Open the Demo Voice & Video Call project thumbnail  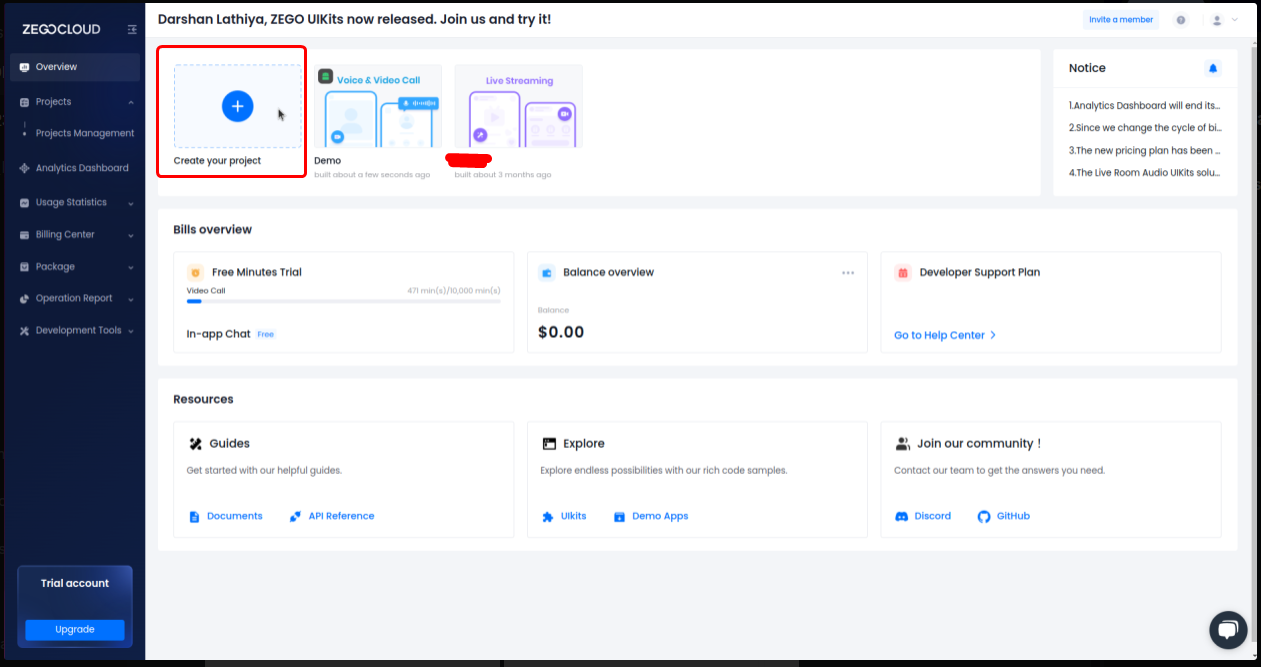coord(377,107)
